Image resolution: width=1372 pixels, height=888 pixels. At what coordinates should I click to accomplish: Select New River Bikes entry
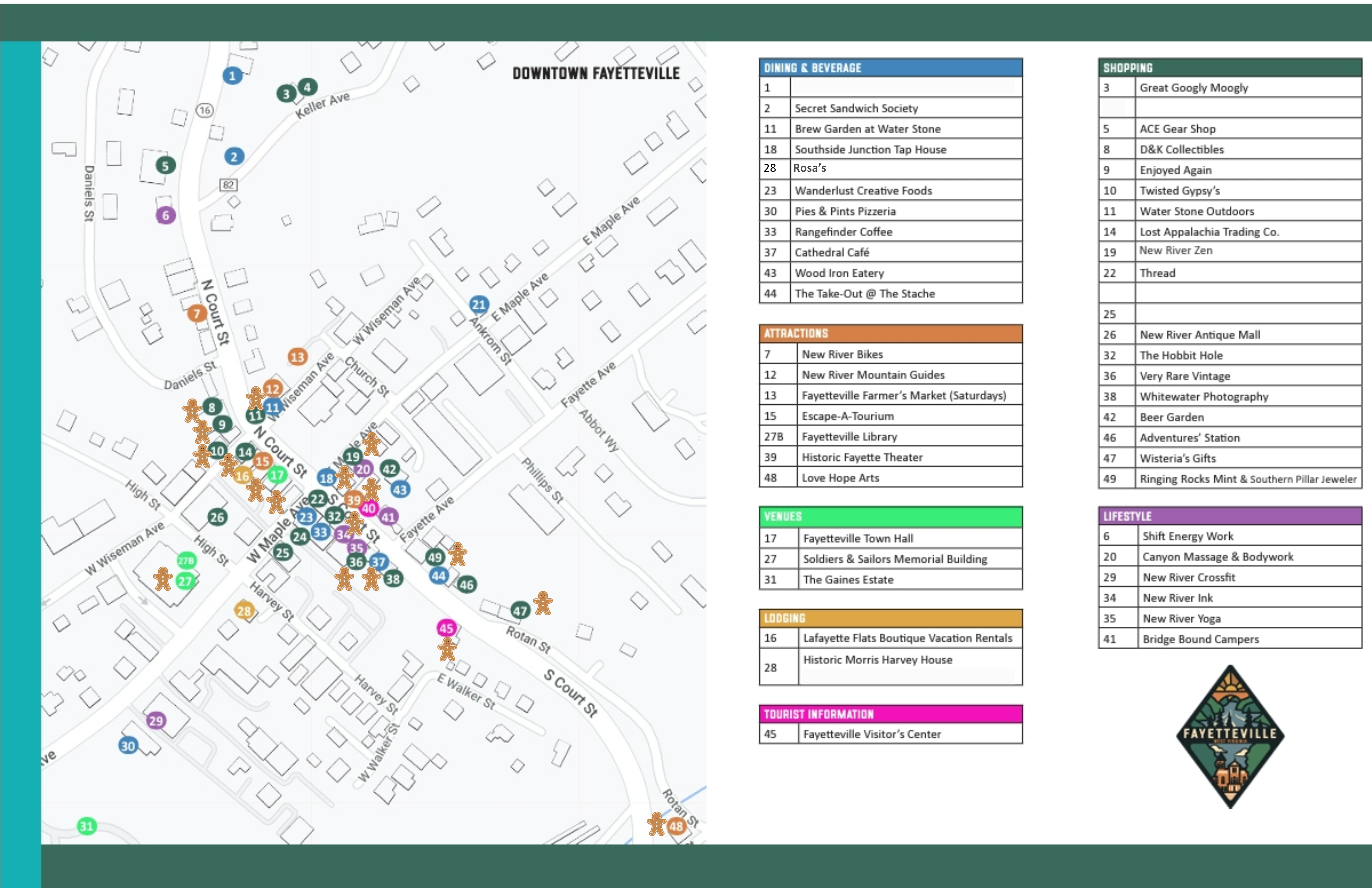tap(891, 354)
